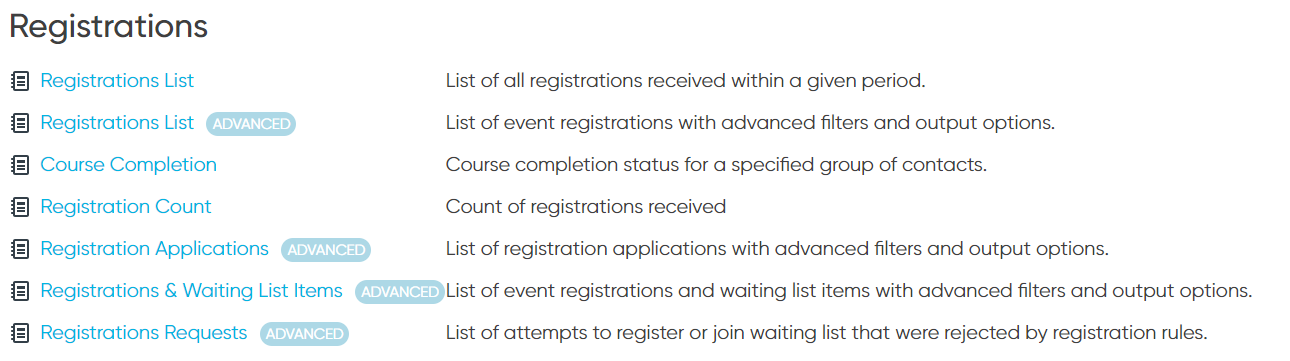Screen dimensions: 1290x361
Task: Open the Registrations Requests report
Action: pos(143,332)
